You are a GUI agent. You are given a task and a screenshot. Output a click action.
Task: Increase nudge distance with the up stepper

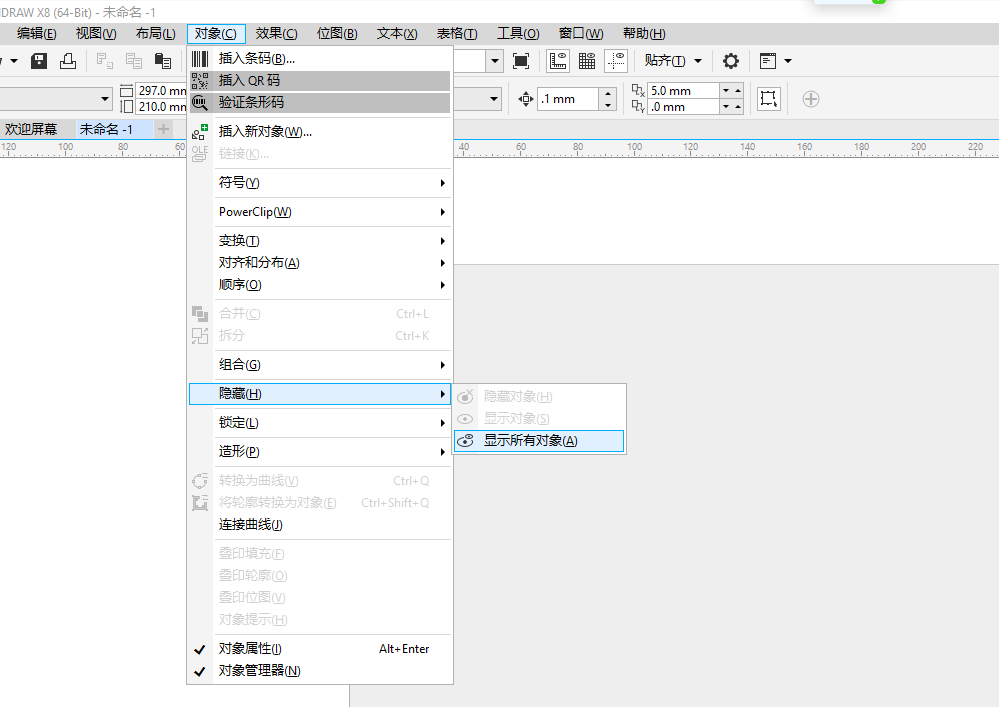tap(608, 93)
